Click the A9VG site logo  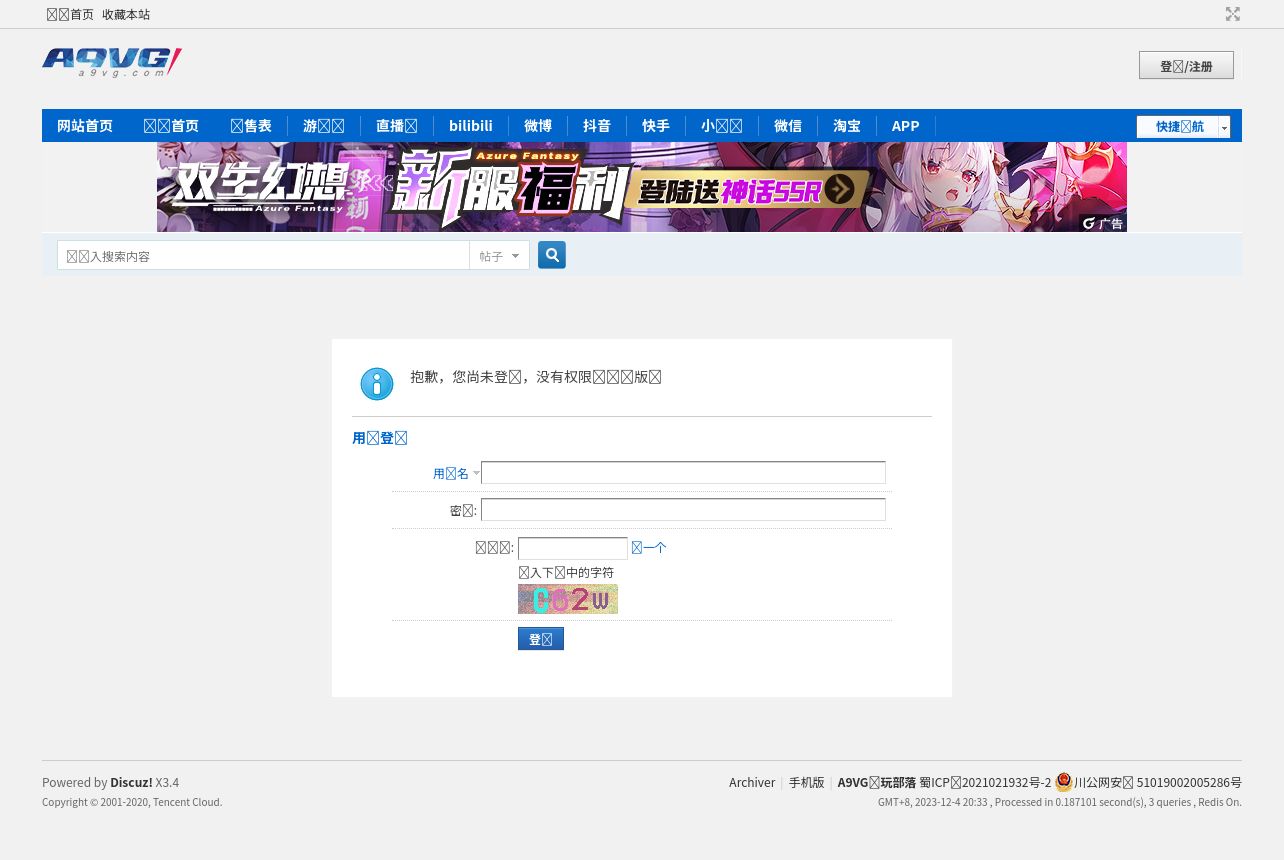click(x=112, y=63)
